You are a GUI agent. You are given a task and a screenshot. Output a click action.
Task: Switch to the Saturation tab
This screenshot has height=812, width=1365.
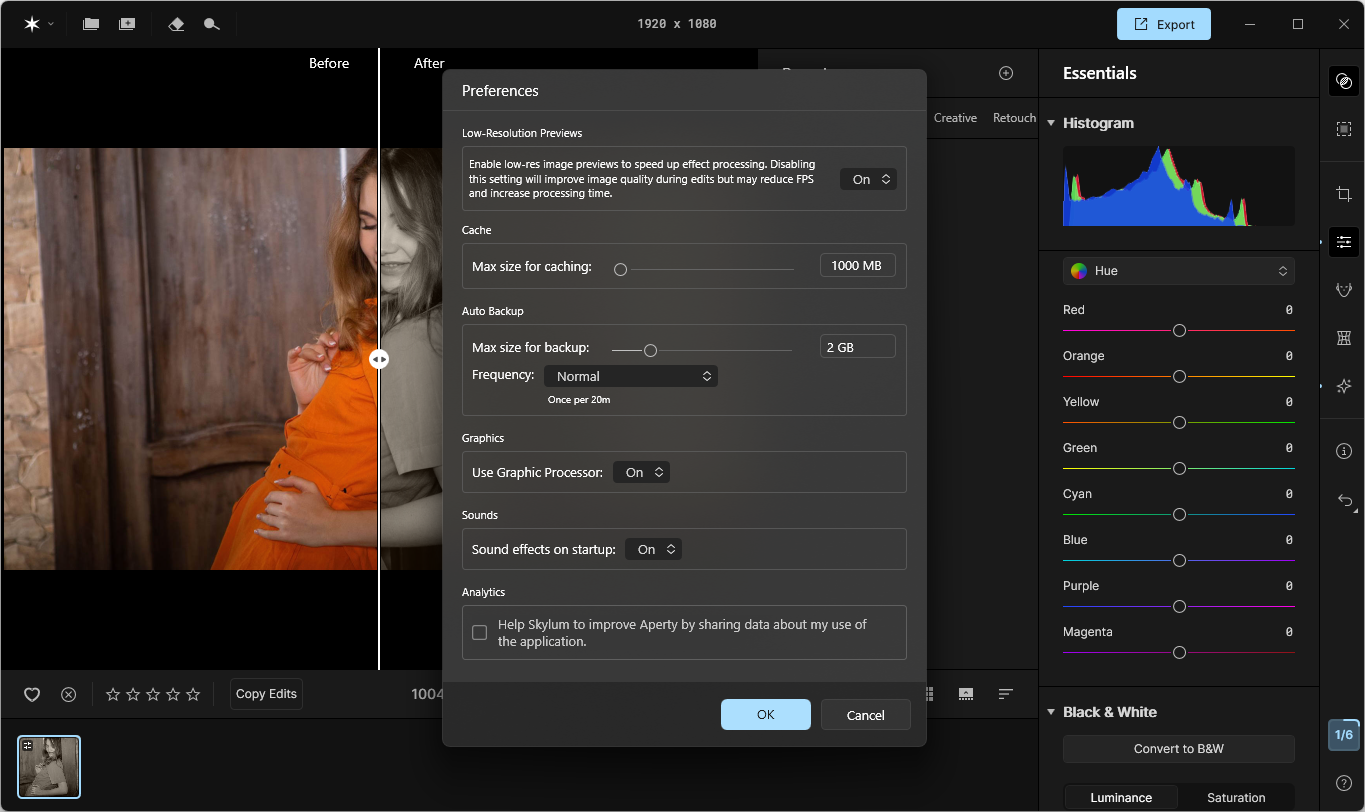1236,797
